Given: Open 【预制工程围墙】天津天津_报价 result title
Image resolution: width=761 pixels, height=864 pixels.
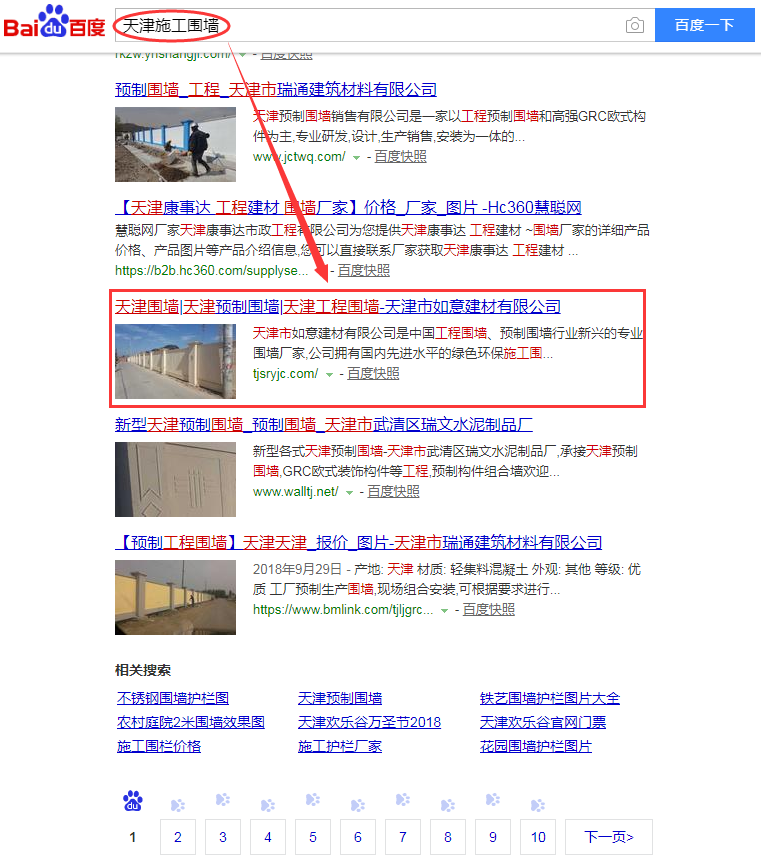Looking at the screenshot, I should pos(358,543).
